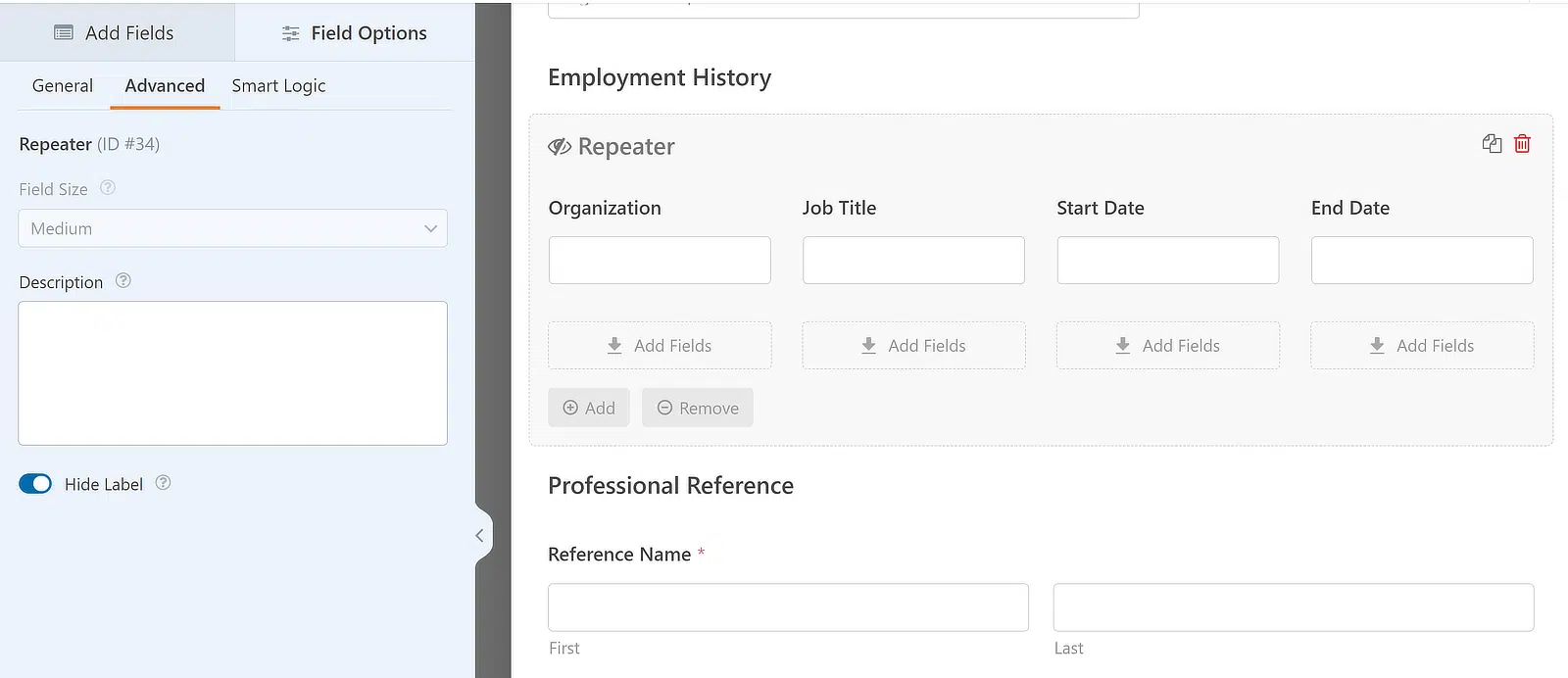
Task: Click the Field Options sliders icon
Action: (290, 33)
